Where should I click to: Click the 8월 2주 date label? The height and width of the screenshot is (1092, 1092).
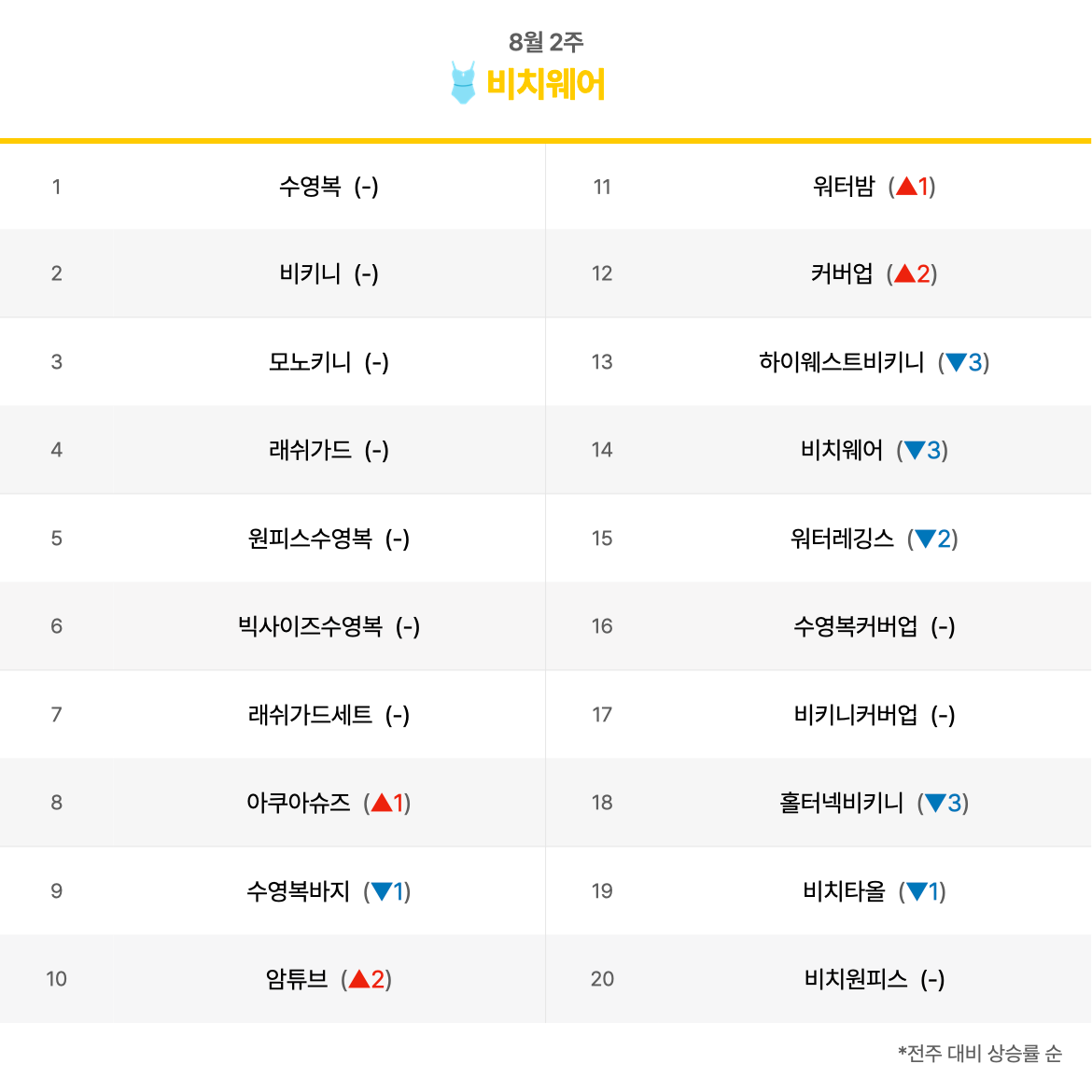546,42
